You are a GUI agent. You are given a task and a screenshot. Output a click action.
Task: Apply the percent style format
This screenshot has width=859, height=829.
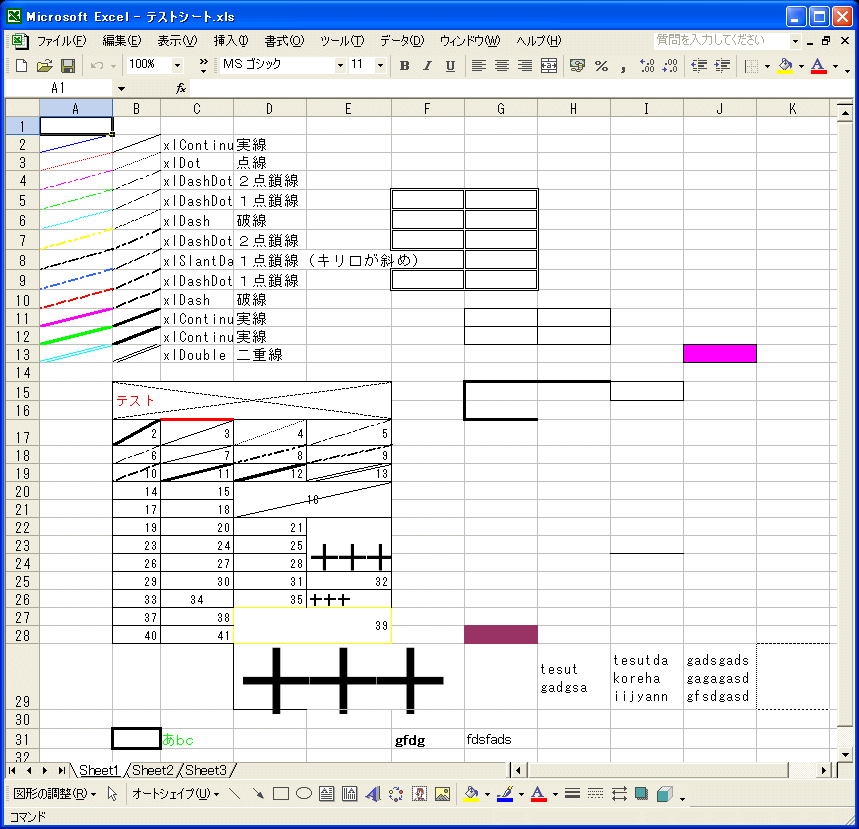[601, 65]
